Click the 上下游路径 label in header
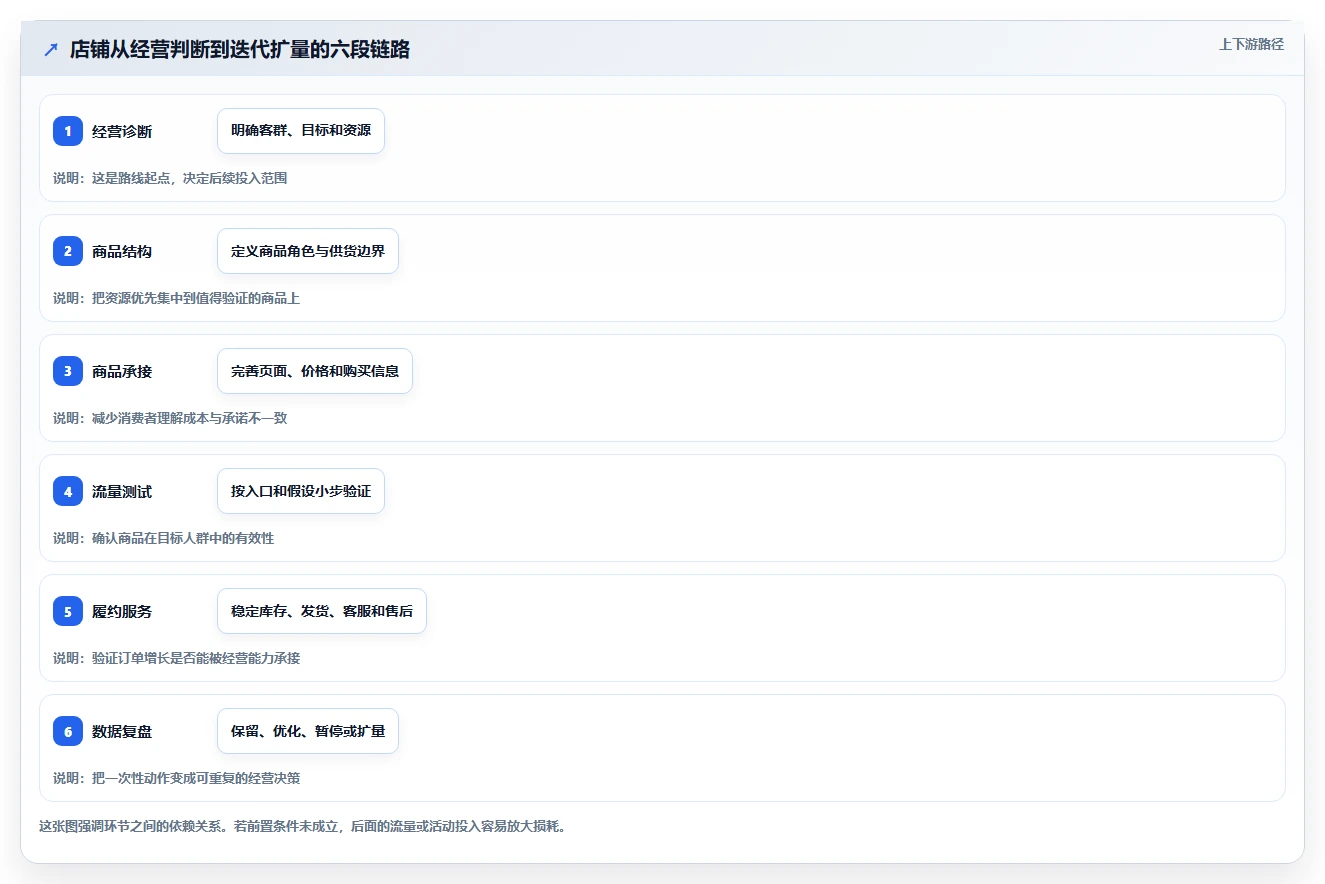1325x884 pixels. point(1251,44)
